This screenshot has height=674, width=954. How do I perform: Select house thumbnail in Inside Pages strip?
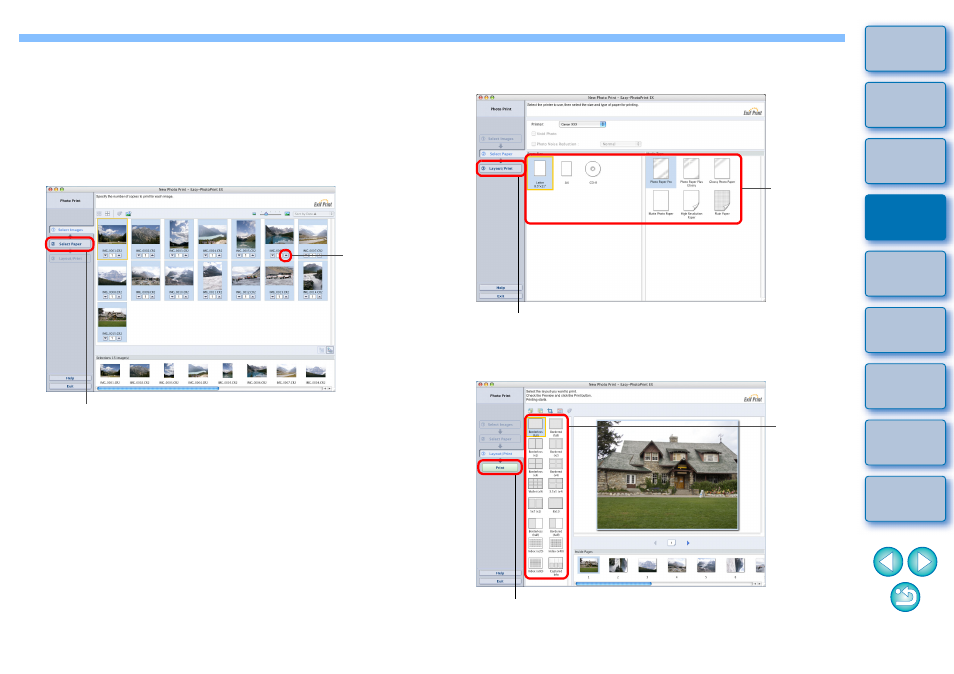(589, 565)
